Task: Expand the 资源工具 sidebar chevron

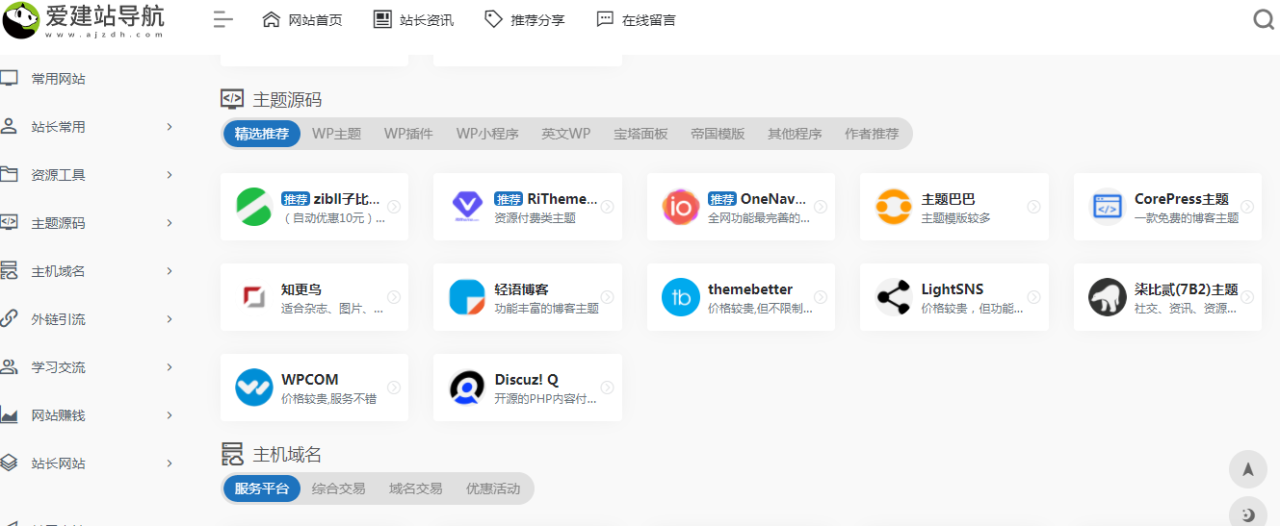Action: [169, 175]
